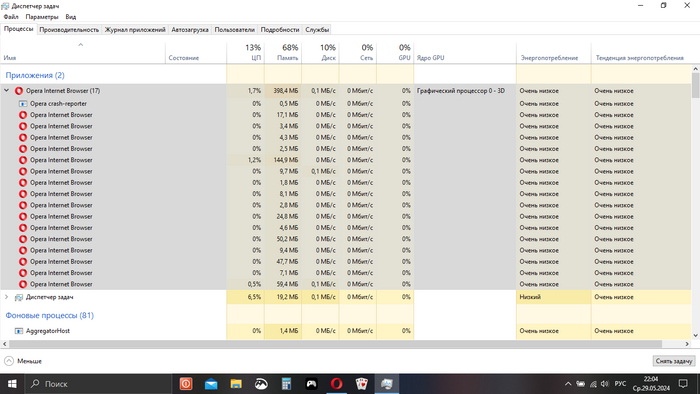Open the Параметры menu
Viewport: 700px width, 394px height.
coord(42,17)
